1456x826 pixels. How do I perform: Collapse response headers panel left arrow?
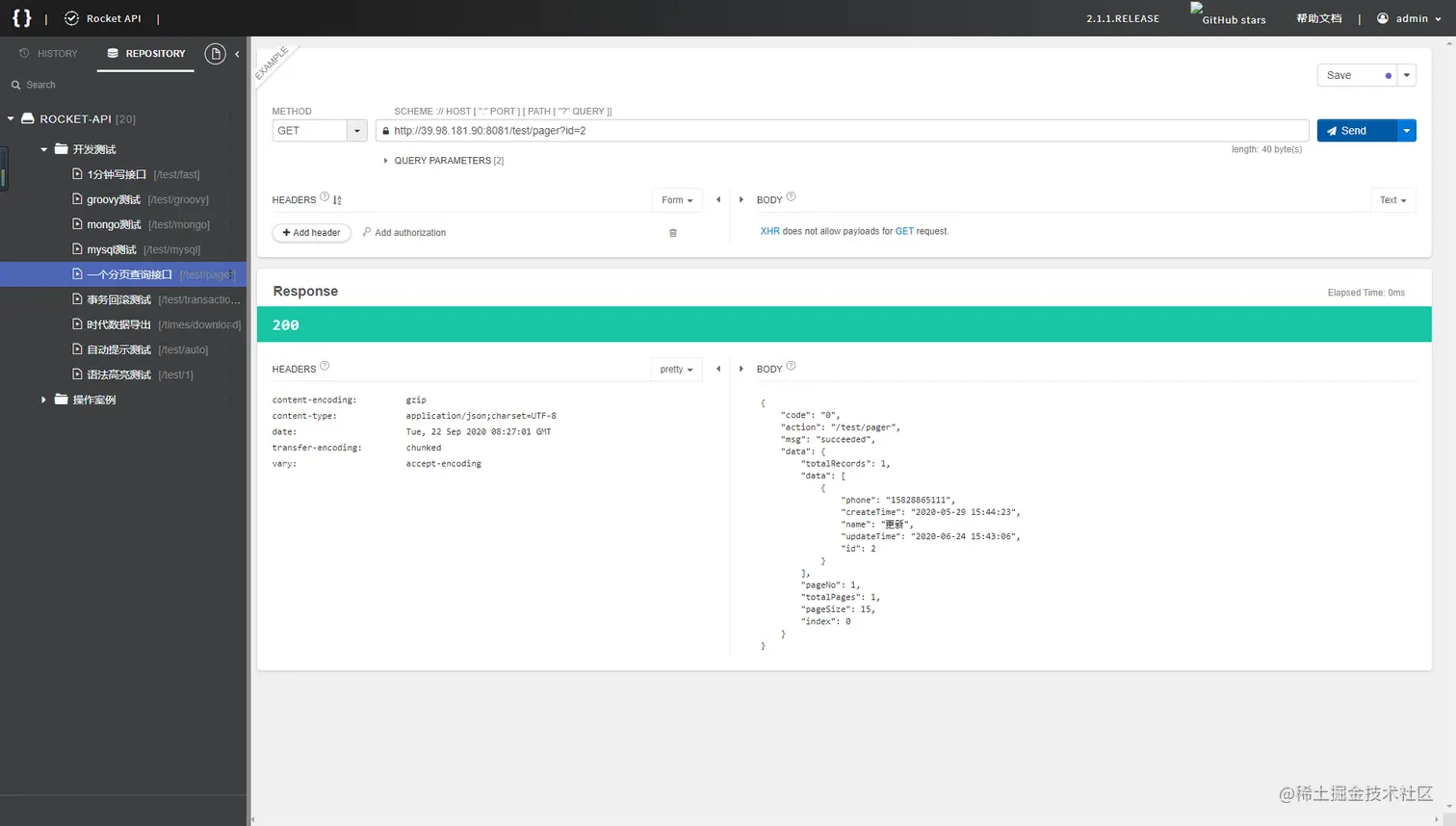coord(718,369)
